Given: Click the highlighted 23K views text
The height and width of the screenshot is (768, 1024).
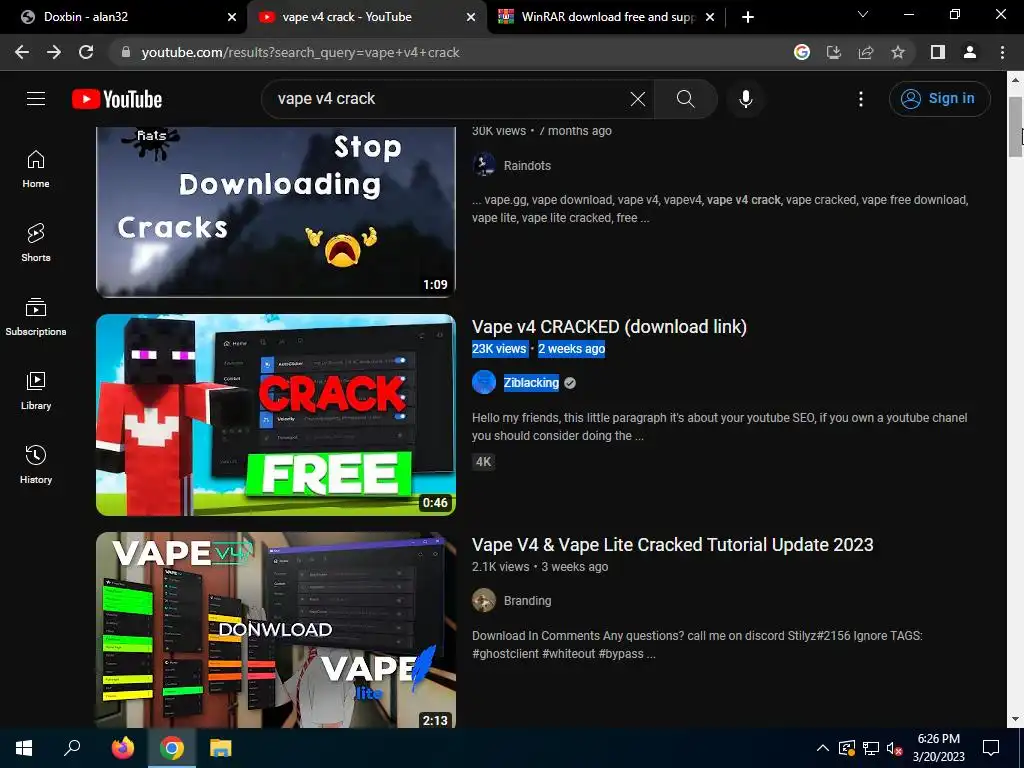Looking at the screenshot, I should pyautogui.click(x=500, y=349).
